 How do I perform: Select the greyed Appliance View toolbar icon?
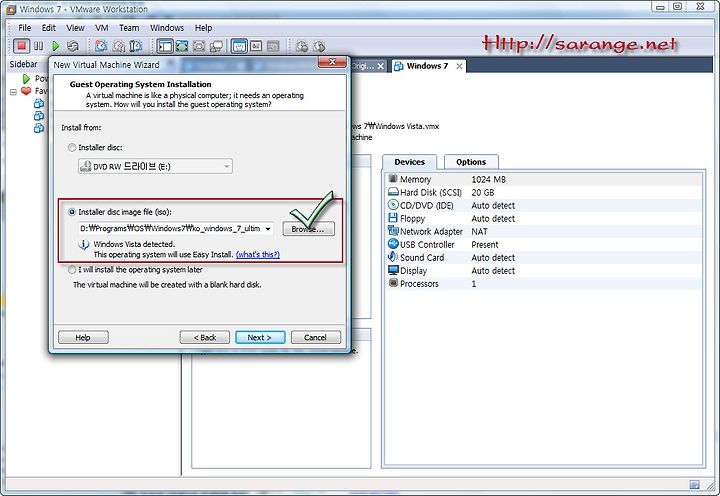pos(273,46)
